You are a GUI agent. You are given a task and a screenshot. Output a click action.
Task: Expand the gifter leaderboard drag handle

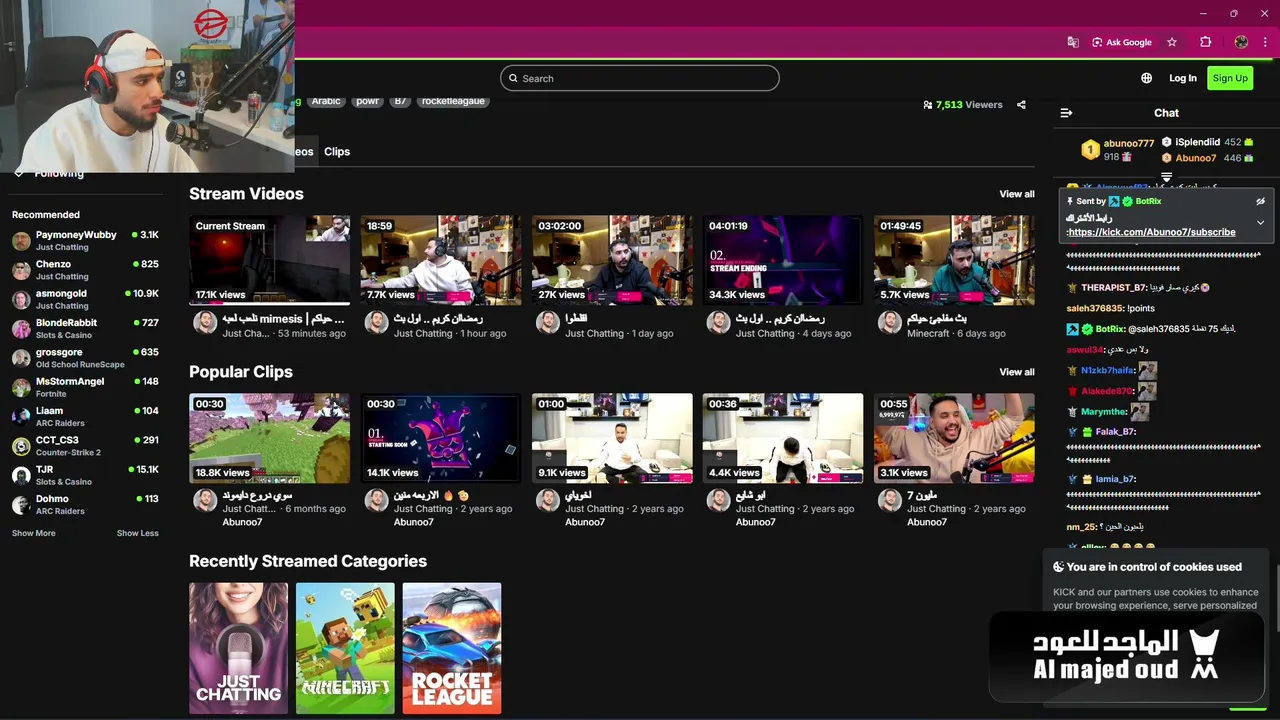coord(1166,177)
